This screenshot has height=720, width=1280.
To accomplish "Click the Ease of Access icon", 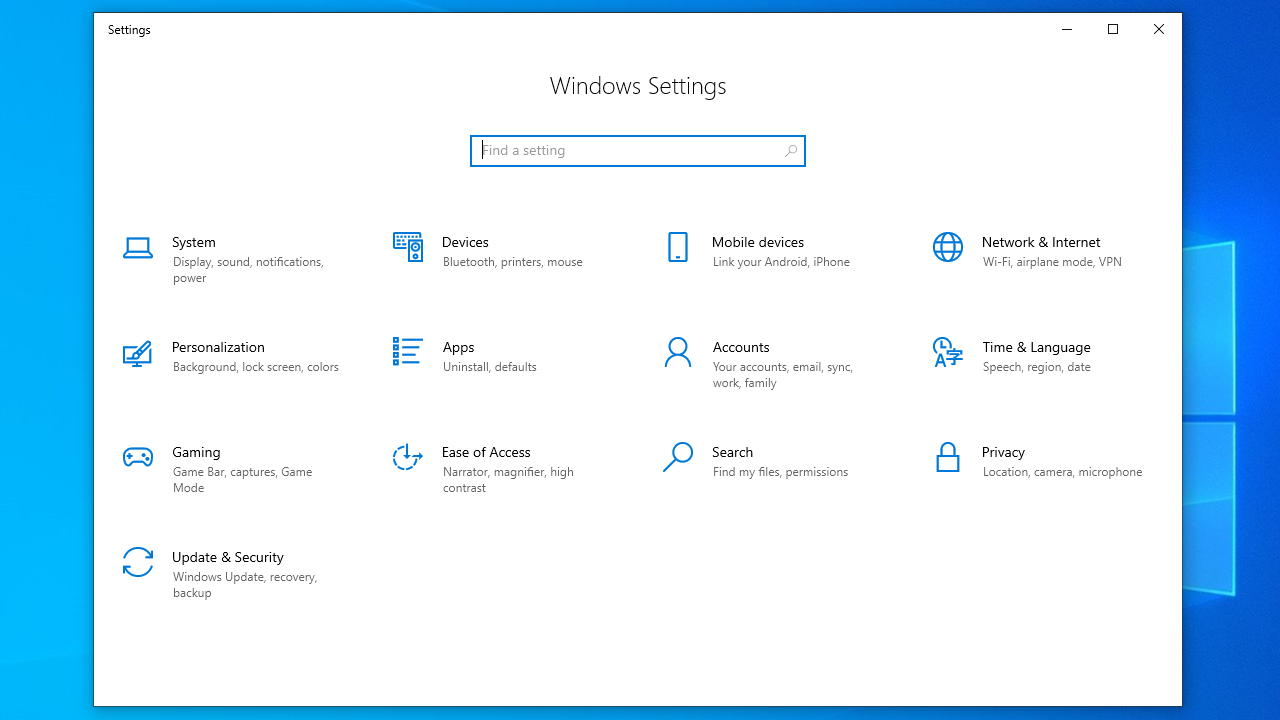I will click(x=408, y=457).
